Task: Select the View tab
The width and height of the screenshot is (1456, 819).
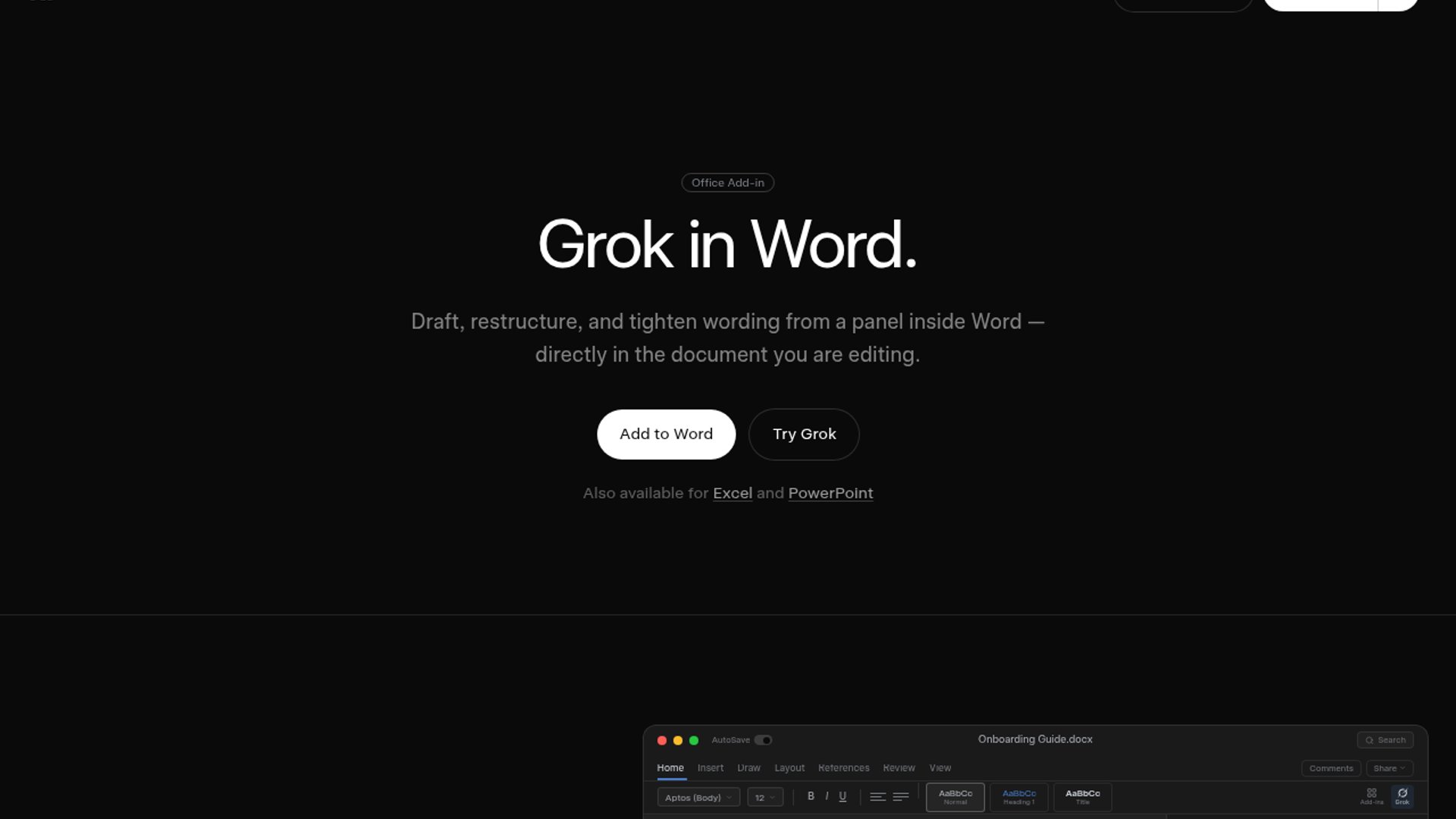Action: pyautogui.click(x=940, y=768)
